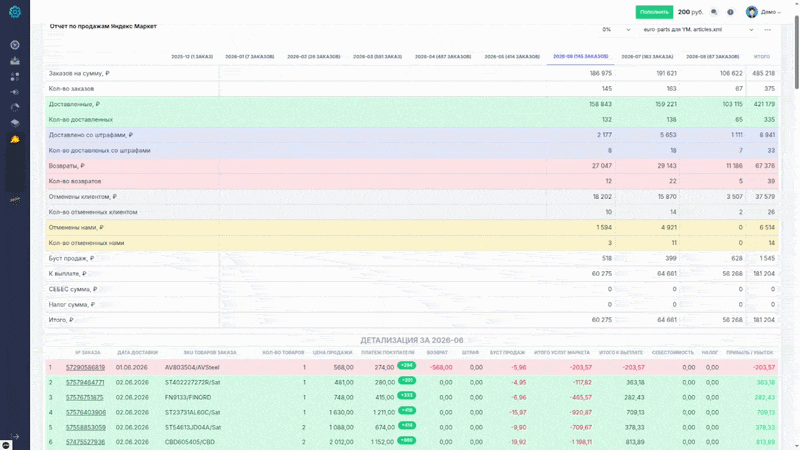
Task: Open the shapes grid sidebar icon
Action: coord(15,77)
